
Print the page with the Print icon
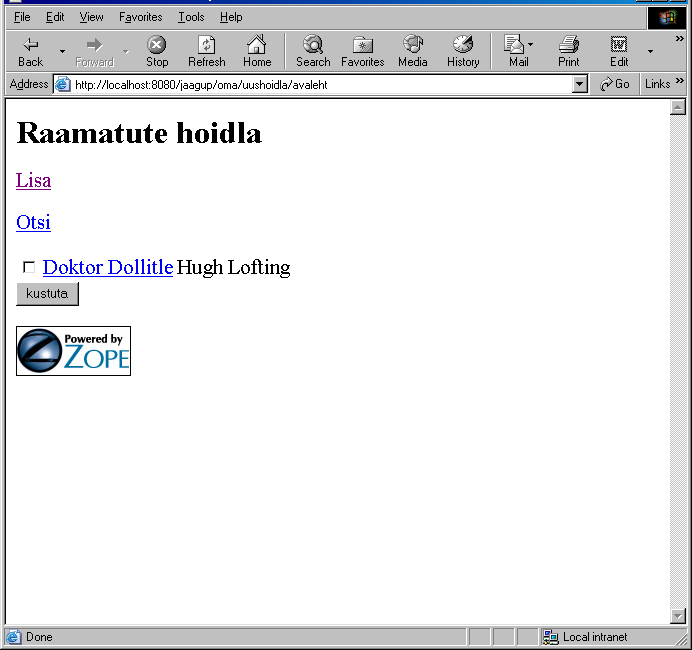pos(568,51)
